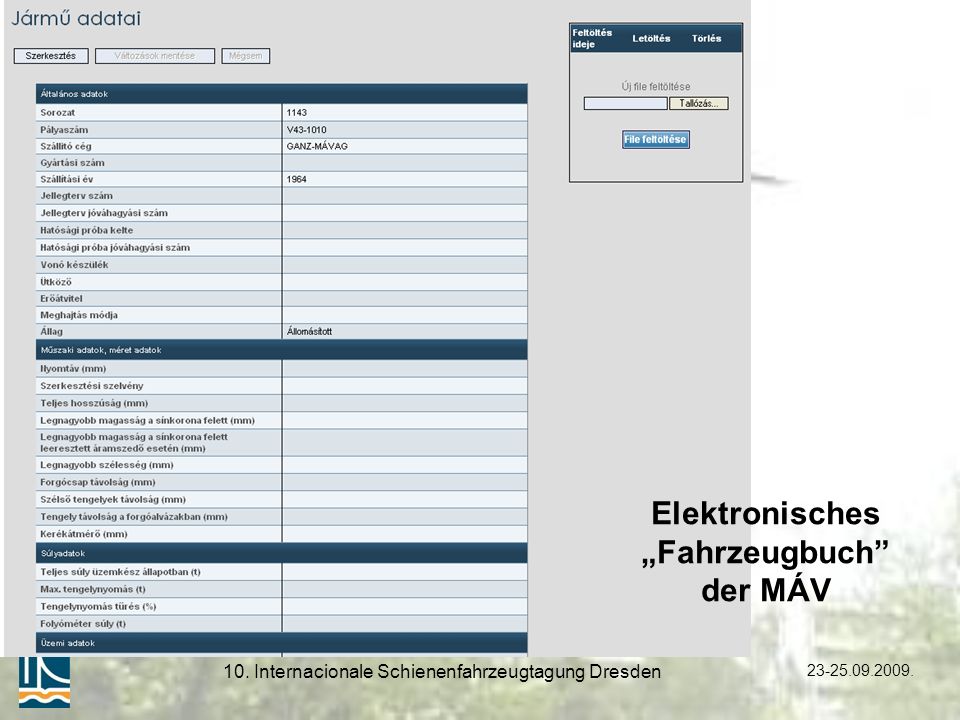Click the greyed Változások mentése button
960x720 pixels.
[x=155, y=56]
